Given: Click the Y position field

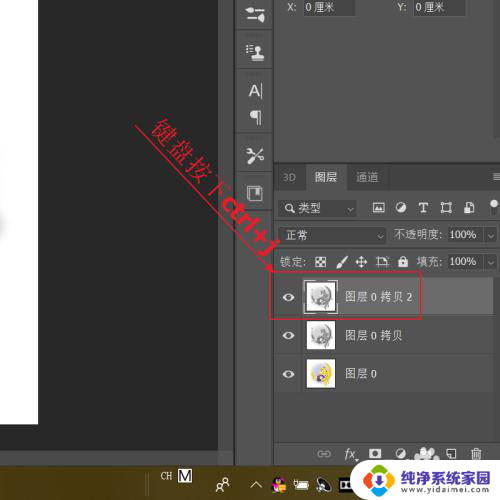Looking at the screenshot, I should coord(439,7).
